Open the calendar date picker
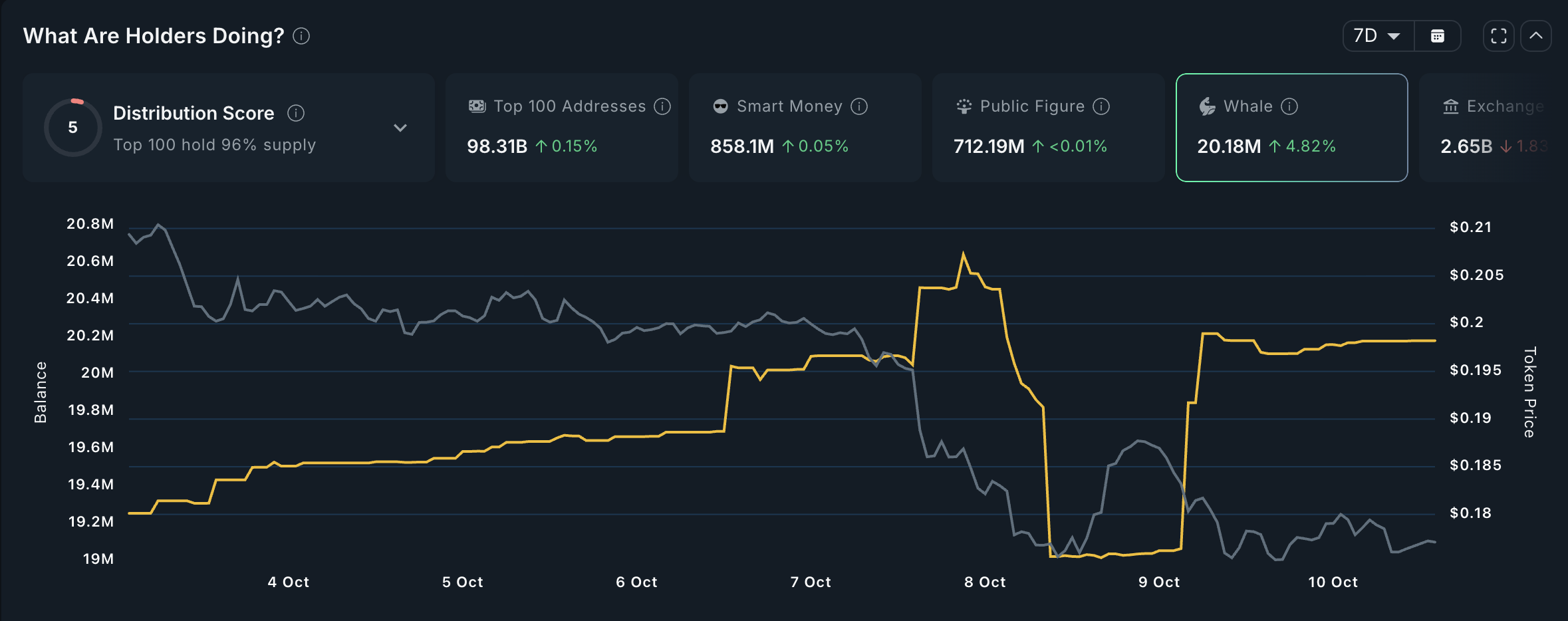The image size is (1568, 621). point(1438,36)
